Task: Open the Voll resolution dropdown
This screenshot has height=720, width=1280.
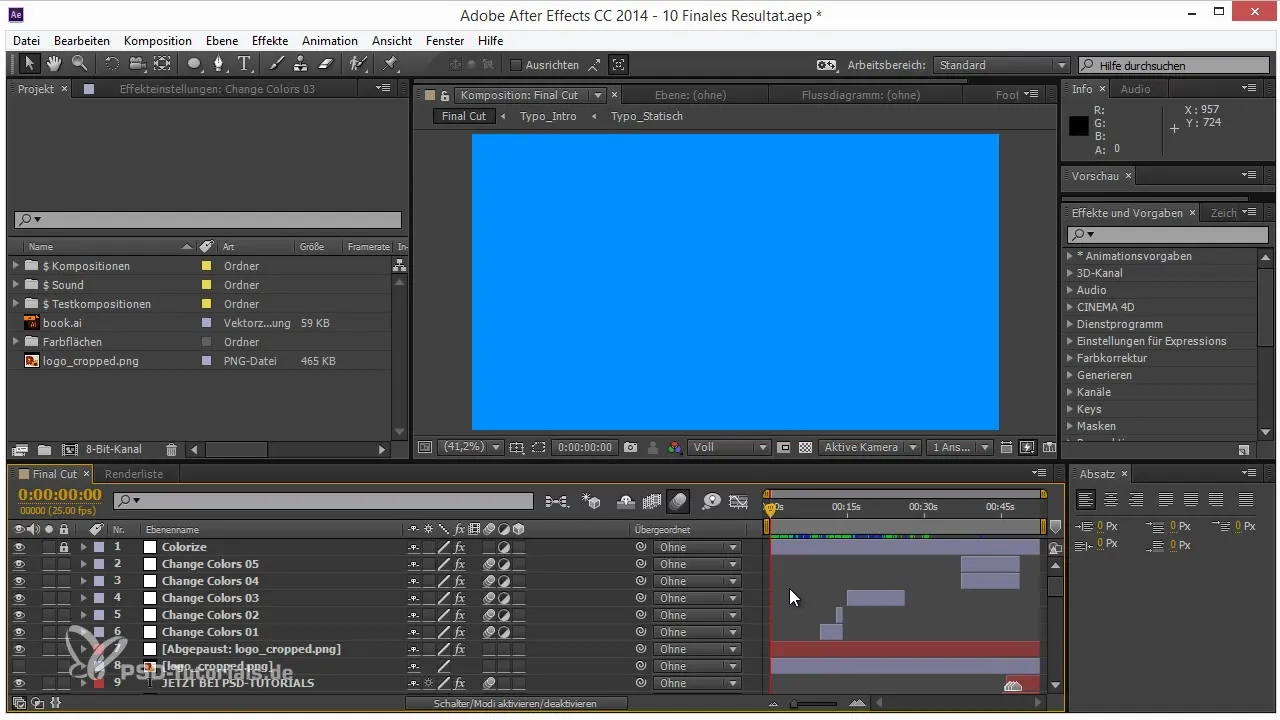Action: pos(729,448)
